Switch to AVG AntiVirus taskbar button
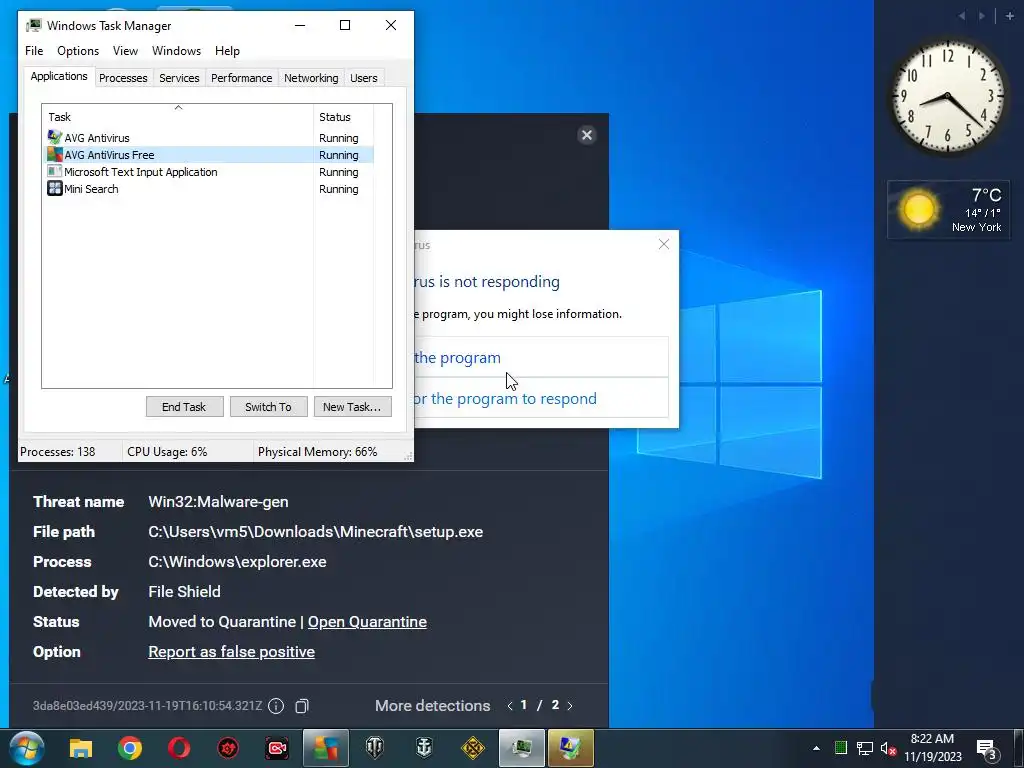This screenshot has width=1024, height=768. [326, 748]
